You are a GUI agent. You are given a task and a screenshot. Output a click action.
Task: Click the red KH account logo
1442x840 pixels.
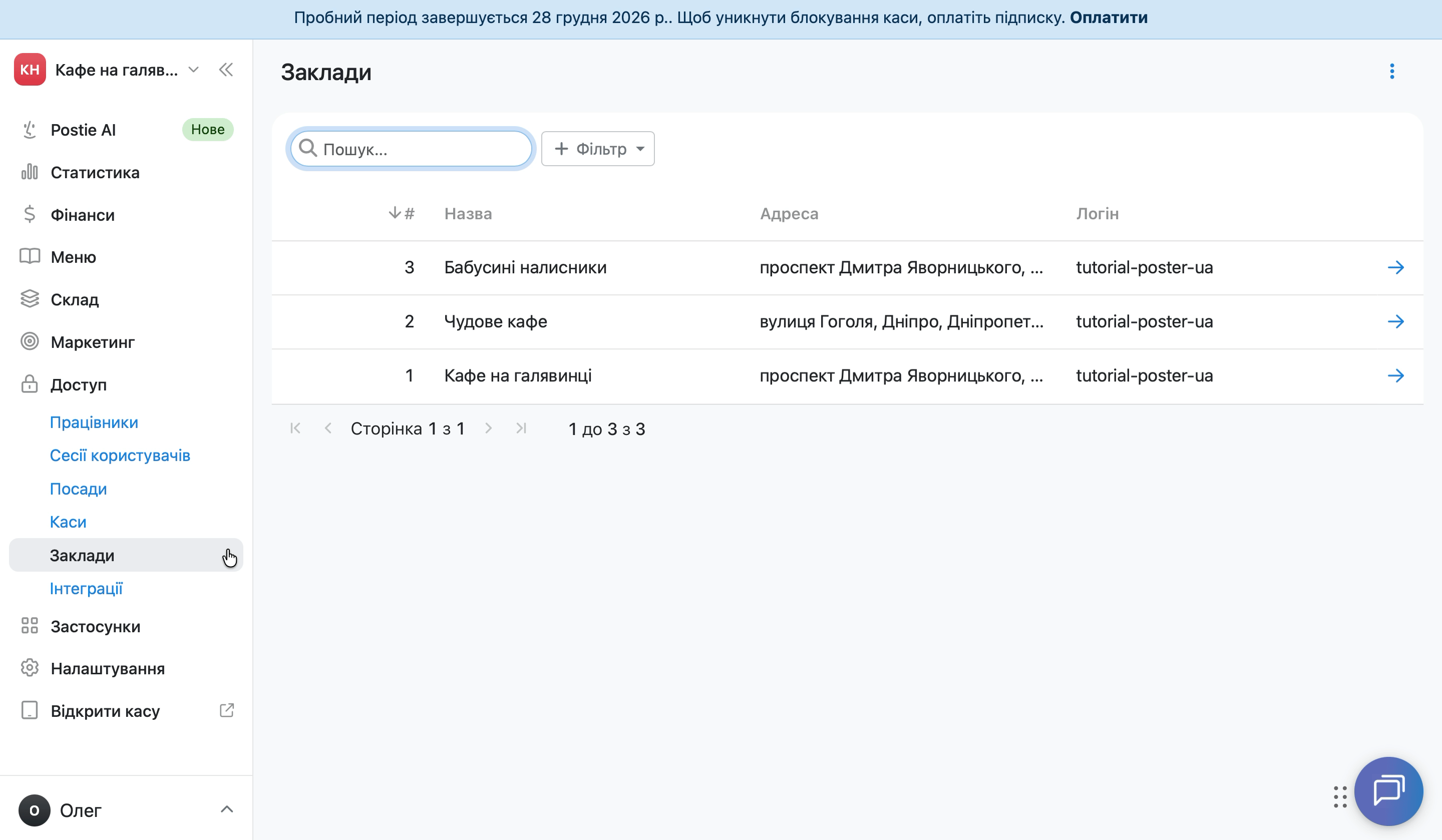pos(30,70)
